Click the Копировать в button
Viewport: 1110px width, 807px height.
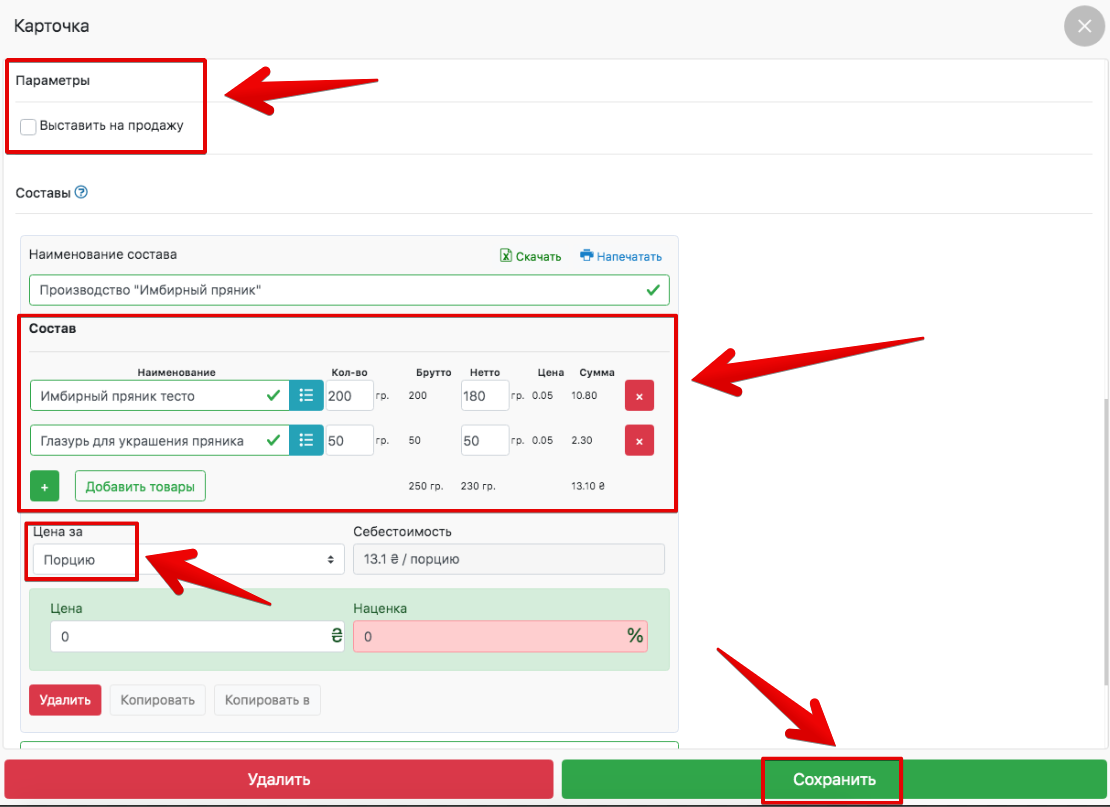click(x=267, y=700)
